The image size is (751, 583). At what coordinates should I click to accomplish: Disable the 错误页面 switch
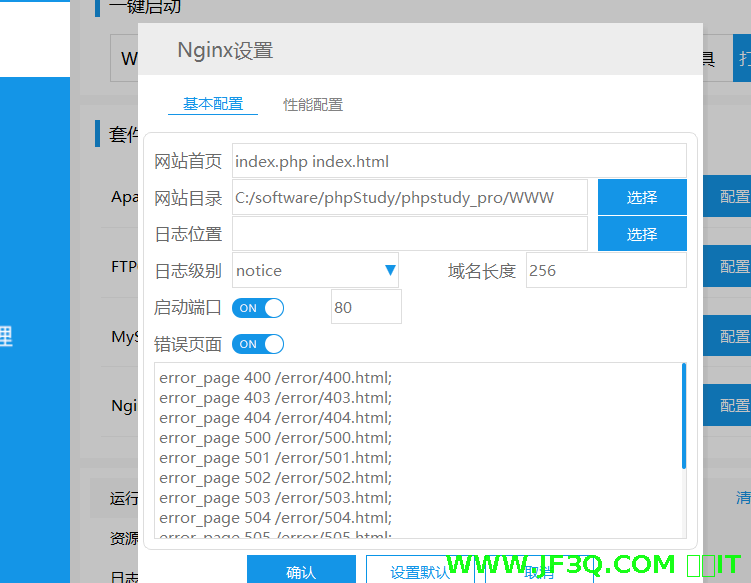258,344
